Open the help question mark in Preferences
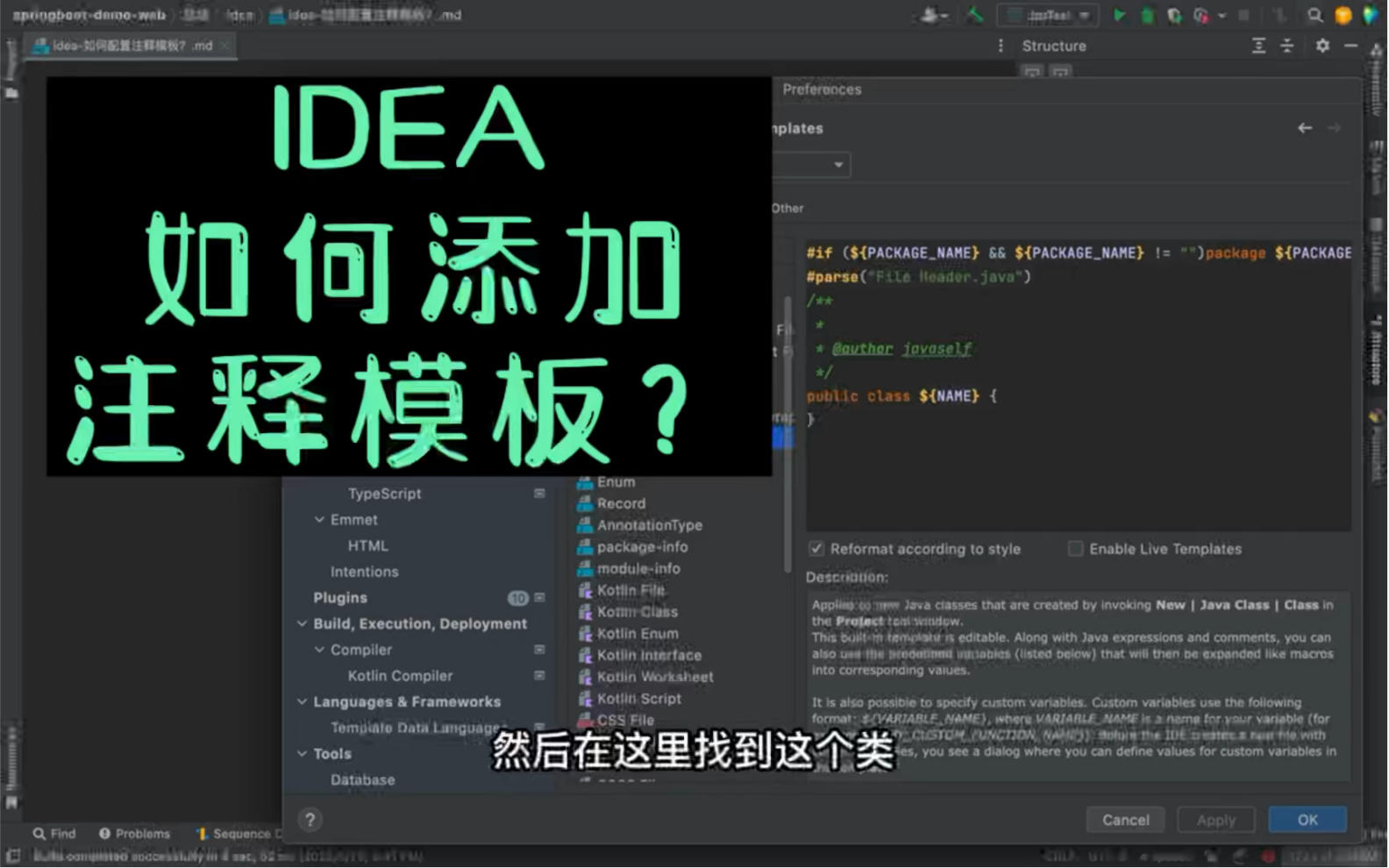The height and width of the screenshot is (868, 1389). [310, 820]
